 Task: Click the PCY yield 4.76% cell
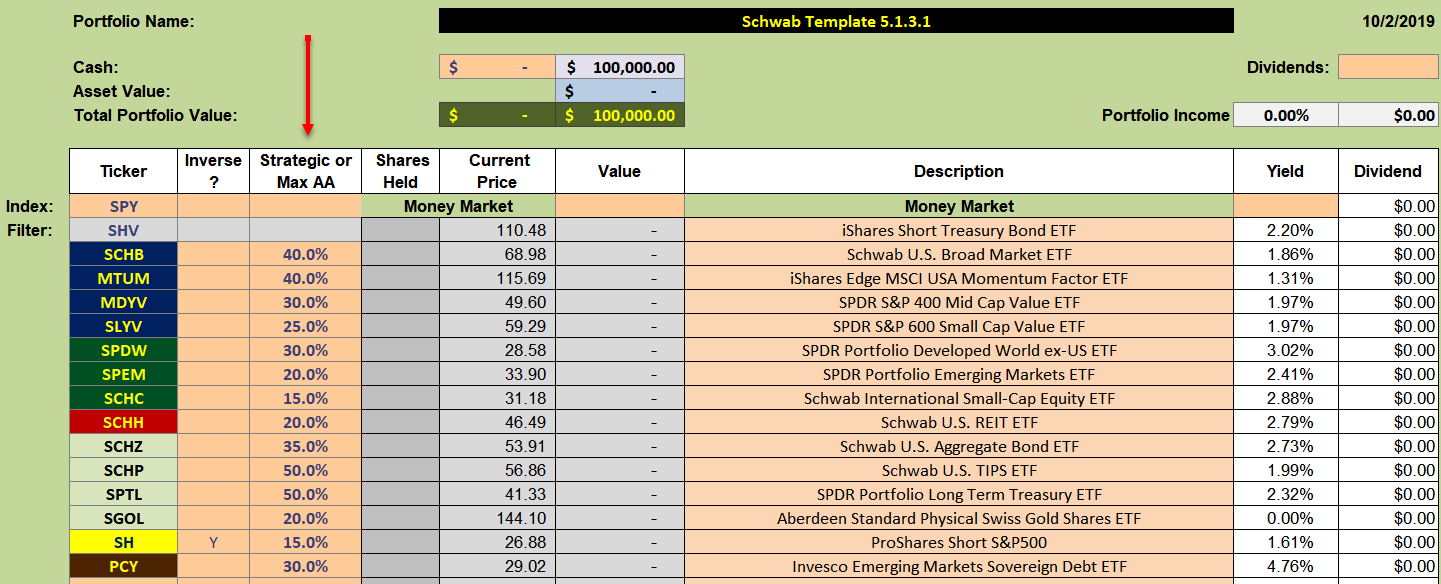pyautogui.click(x=1285, y=566)
